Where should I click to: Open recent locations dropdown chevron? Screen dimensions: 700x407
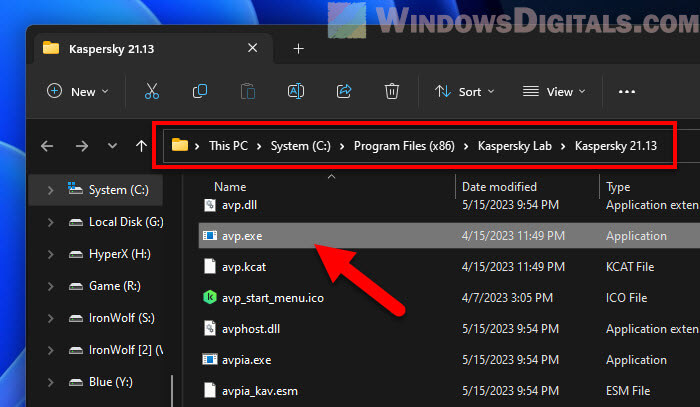click(112, 146)
